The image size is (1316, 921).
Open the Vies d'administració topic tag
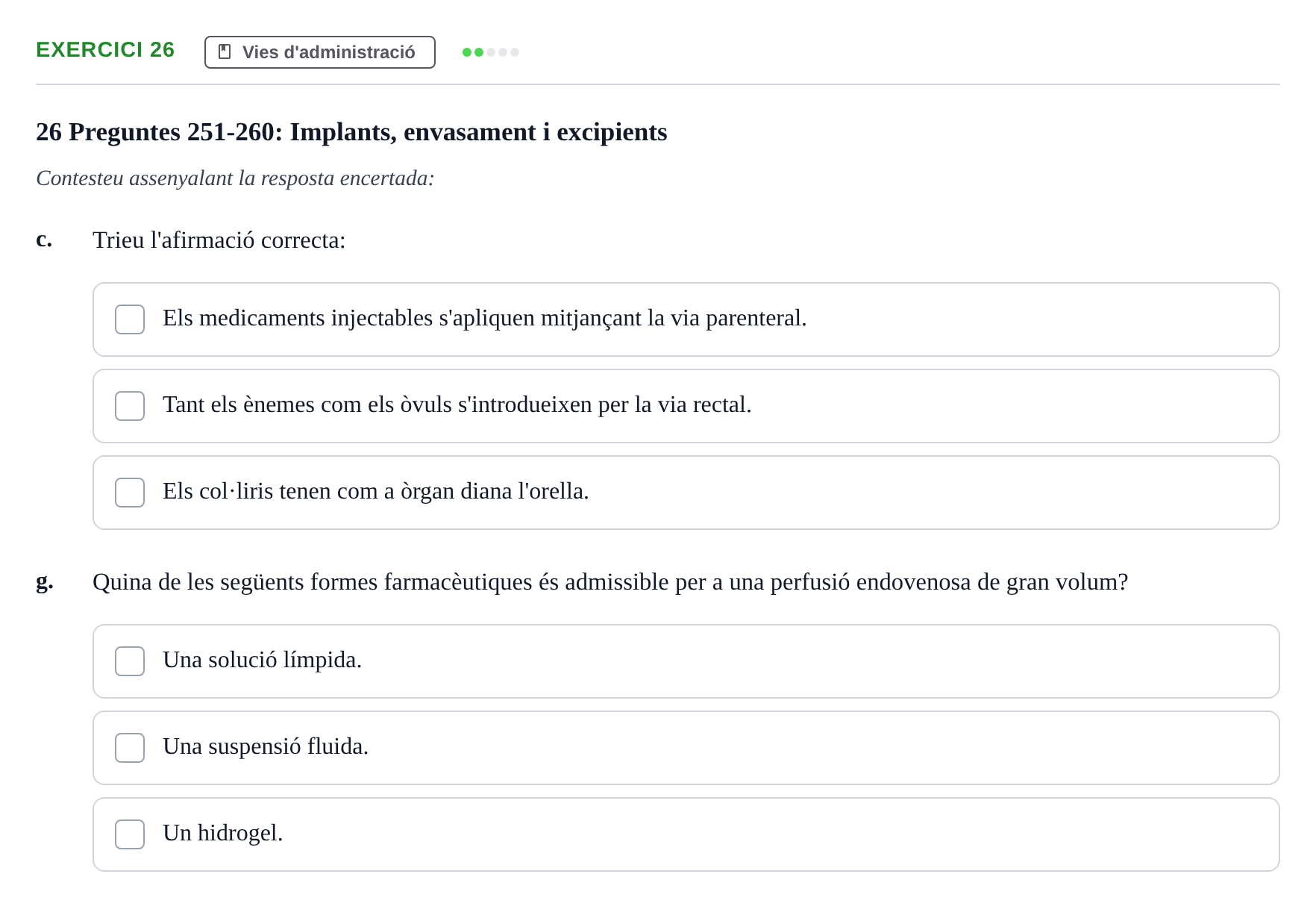coord(320,52)
